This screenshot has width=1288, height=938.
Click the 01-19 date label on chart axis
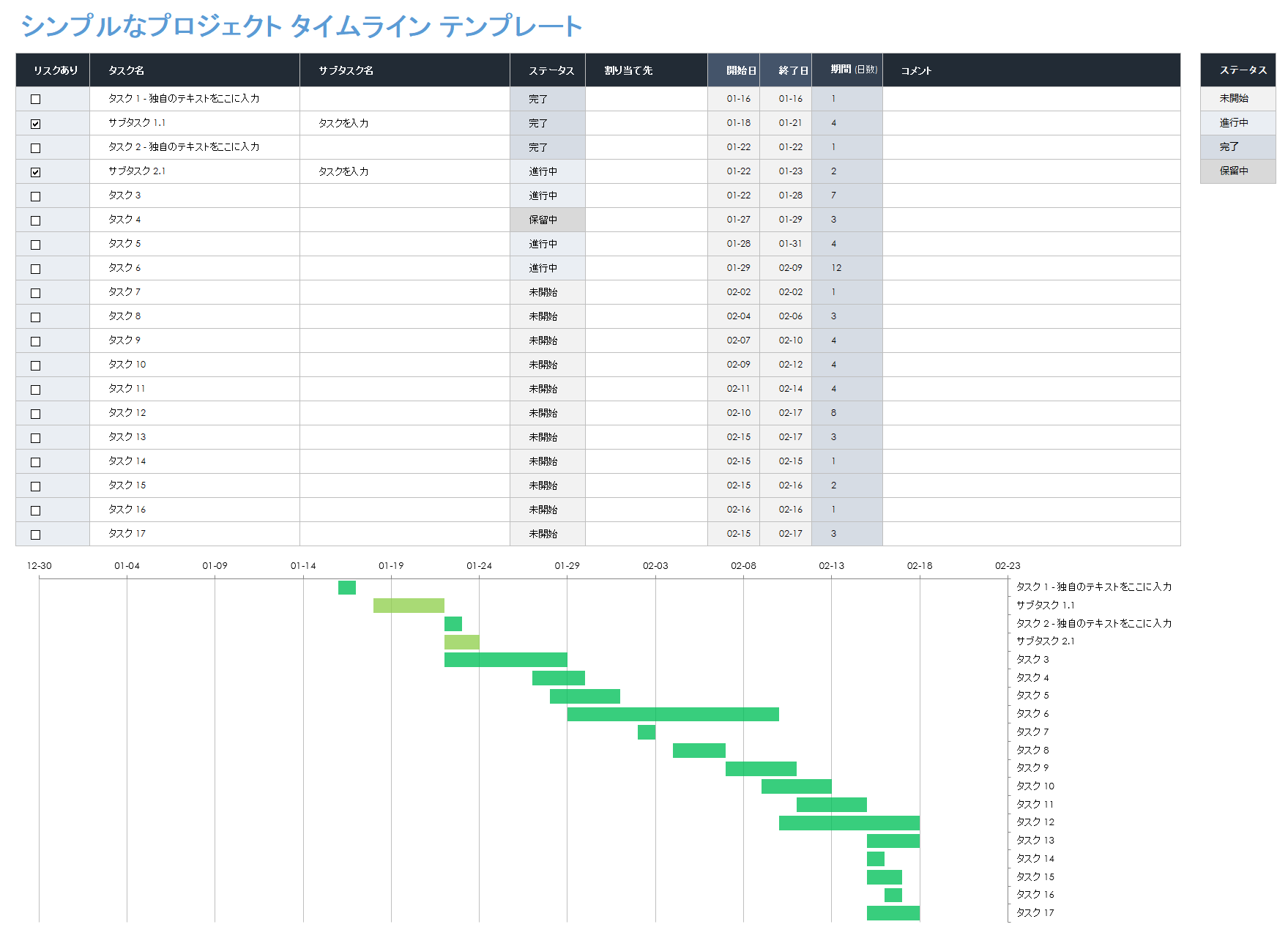click(391, 566)
